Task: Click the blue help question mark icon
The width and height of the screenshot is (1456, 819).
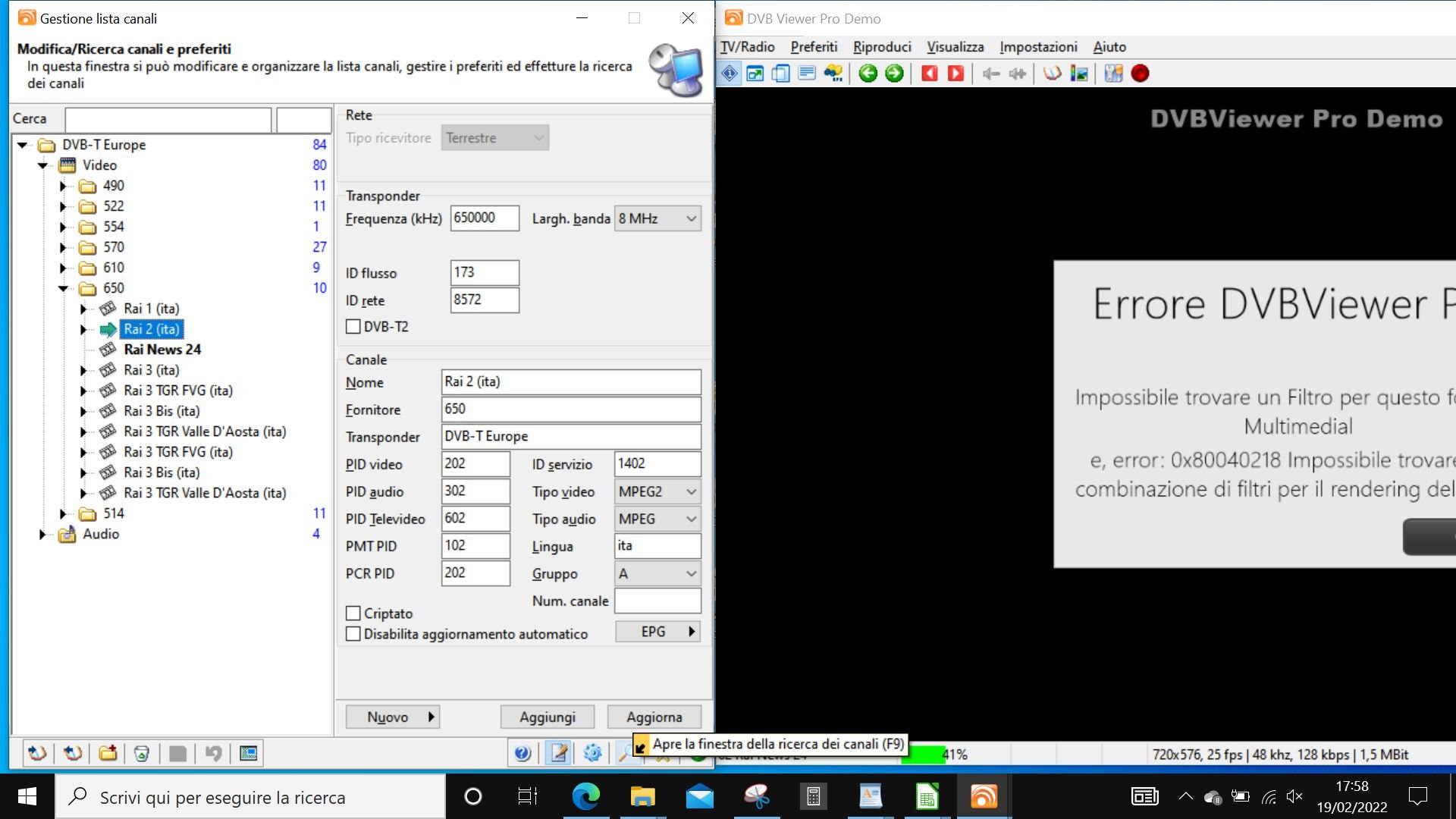Action: click(522, 753)
